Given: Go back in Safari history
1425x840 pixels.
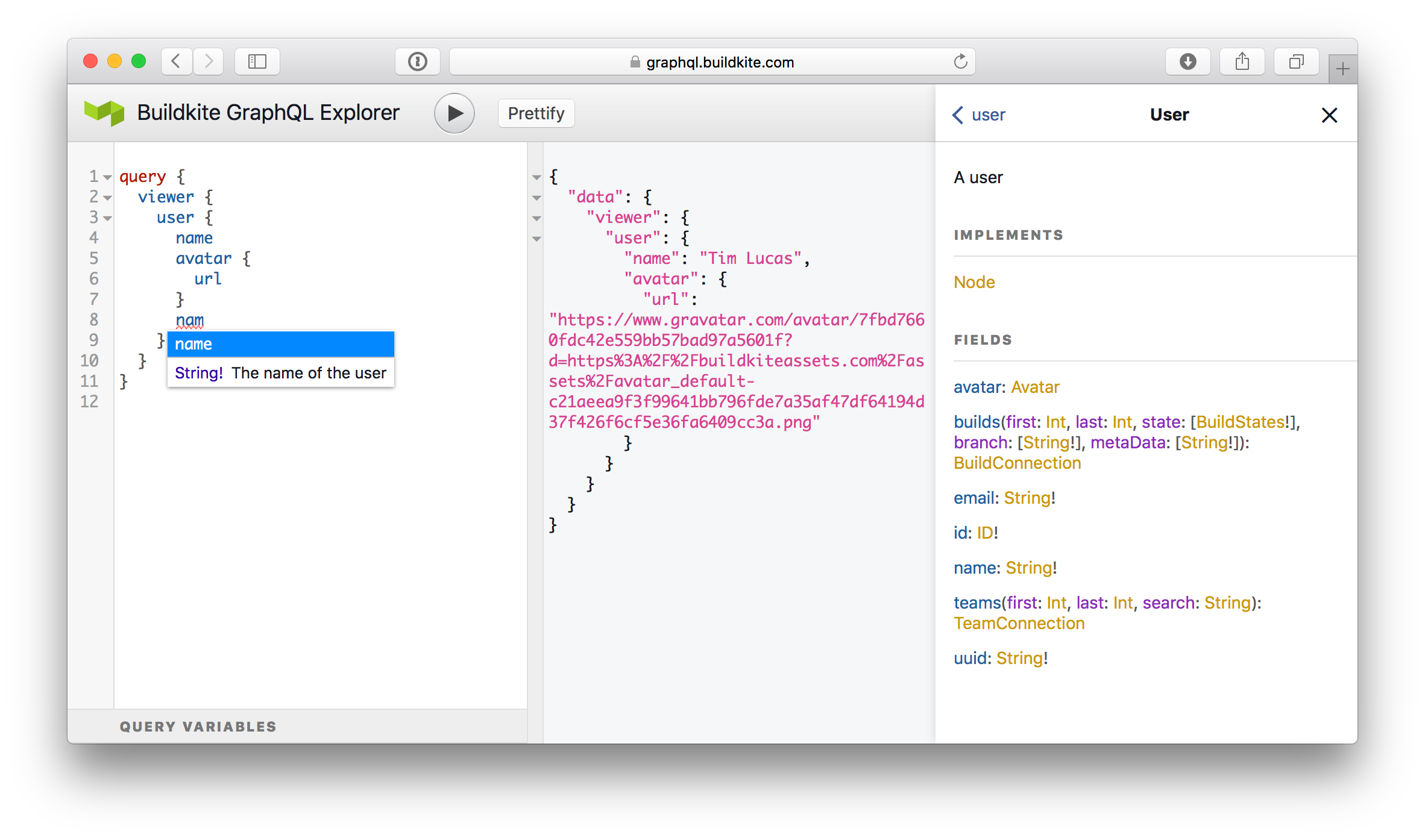Looking at the screenshot, I should coord(177,61).
